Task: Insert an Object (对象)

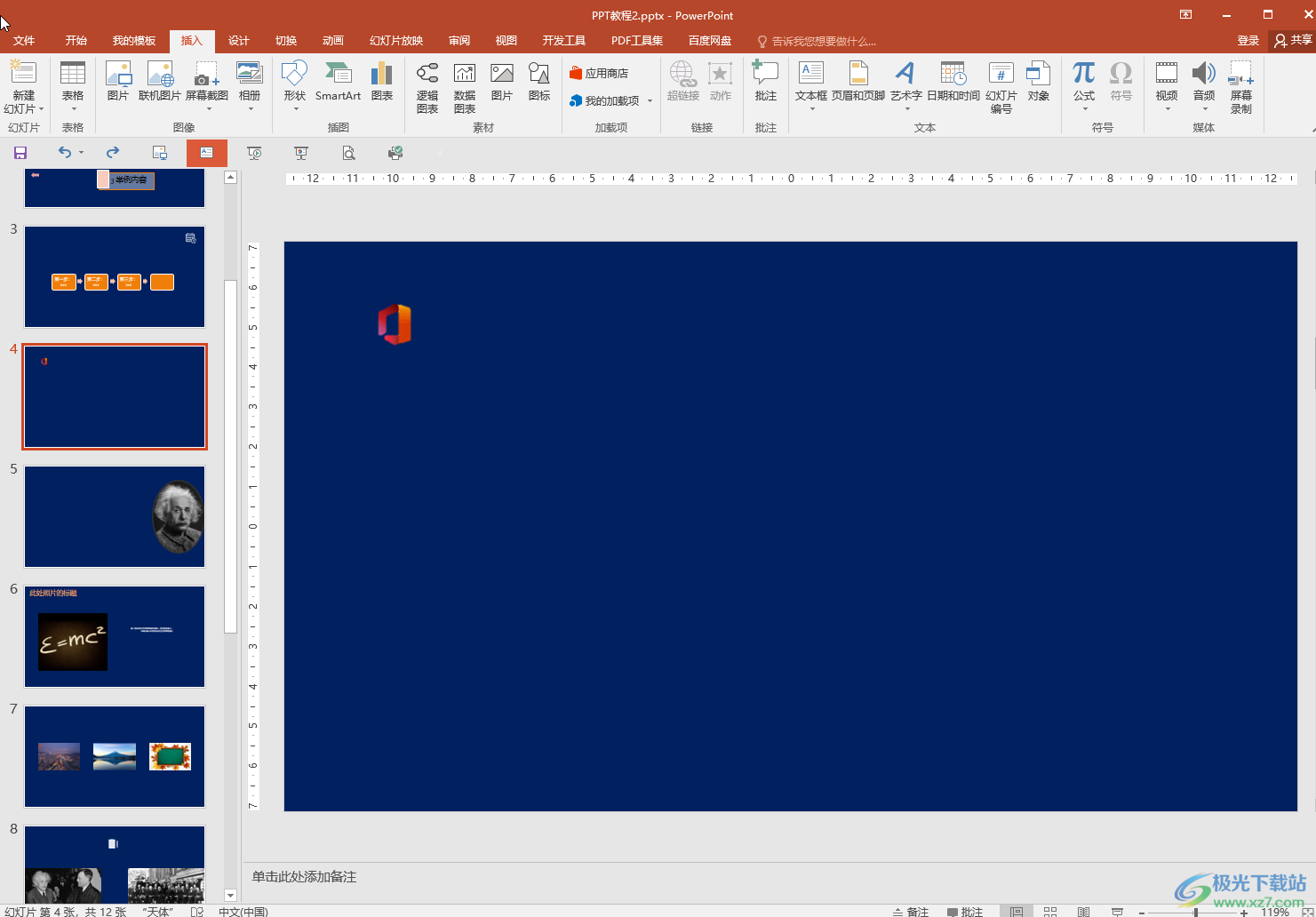Action: click(1039, 82)
